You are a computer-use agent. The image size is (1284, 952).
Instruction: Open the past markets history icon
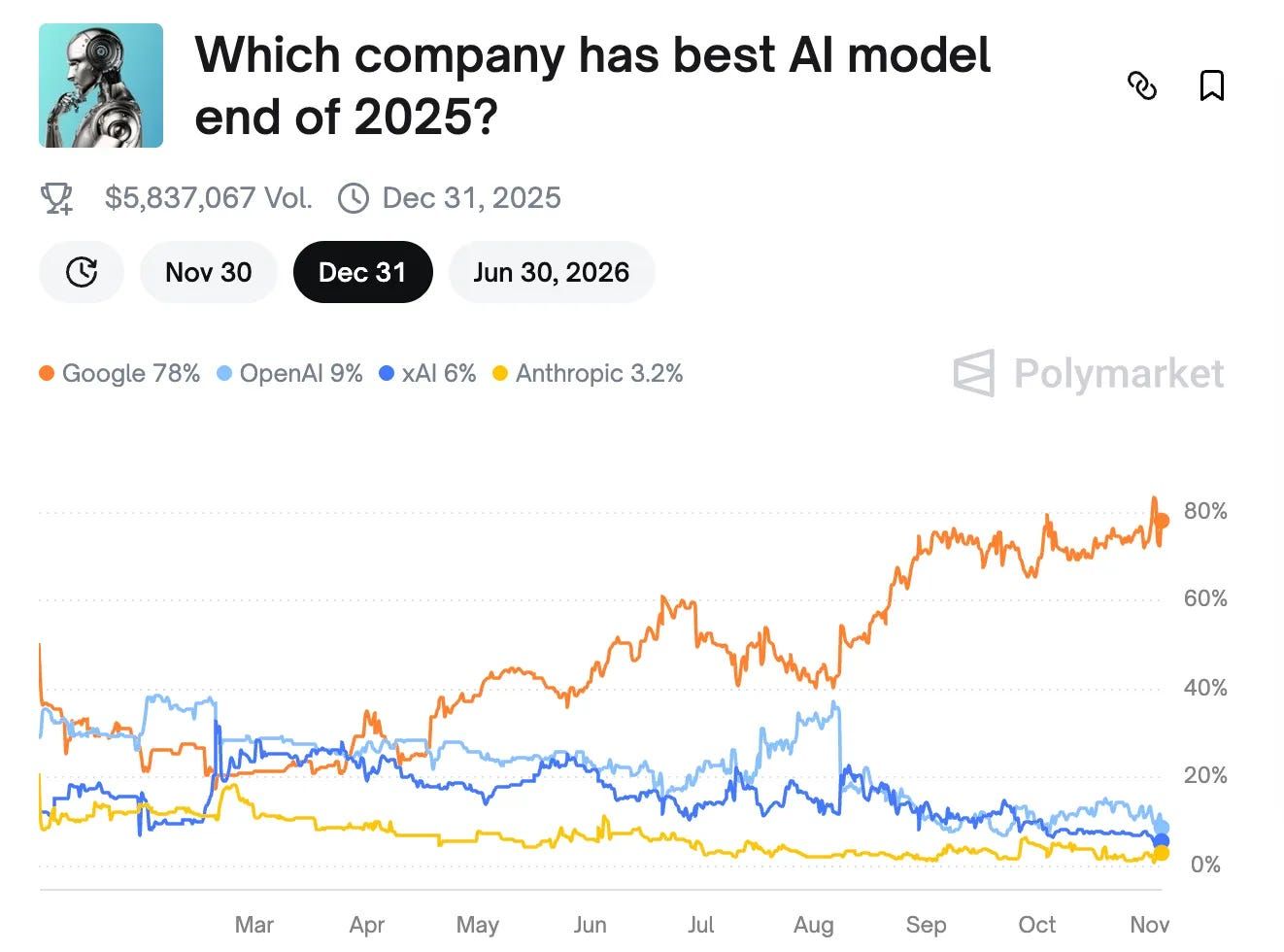click(x=82, y=272)
